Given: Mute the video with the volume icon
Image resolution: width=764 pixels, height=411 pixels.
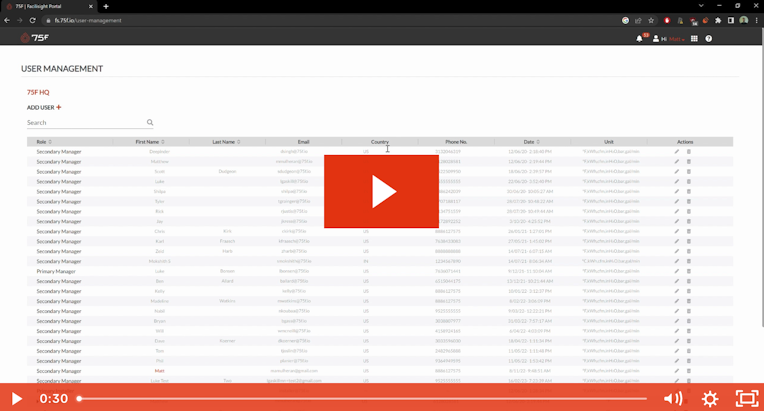Looking at the screenshot, I should click(x=673, y=399).
